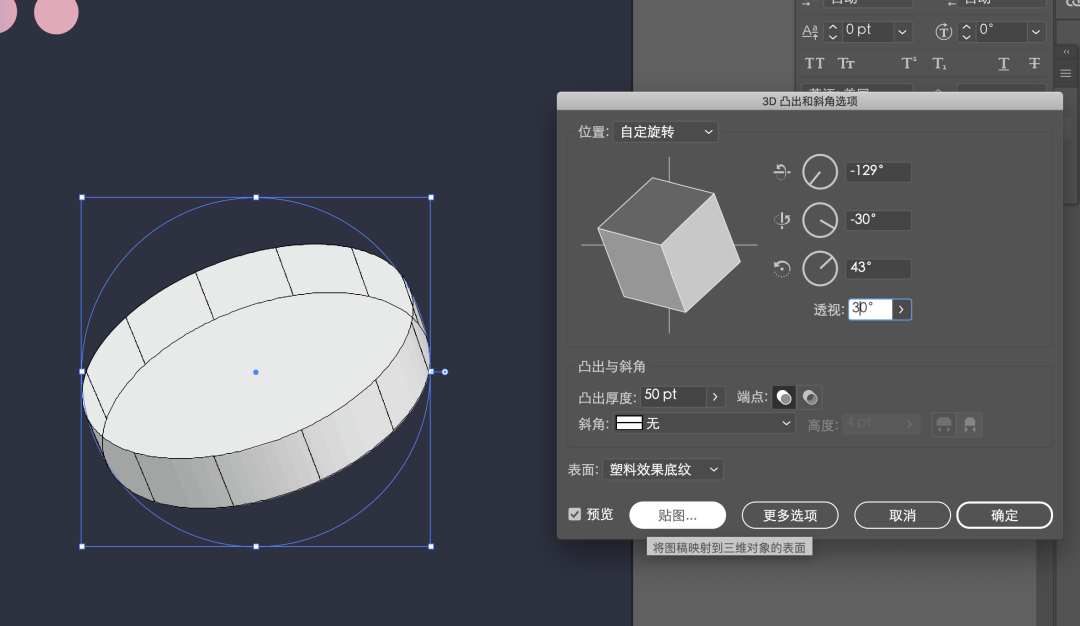Collapse the panel dock double-arrow
This screenshot has width=1080, height=626.
pyautogui.click(x=1066, y=51)
